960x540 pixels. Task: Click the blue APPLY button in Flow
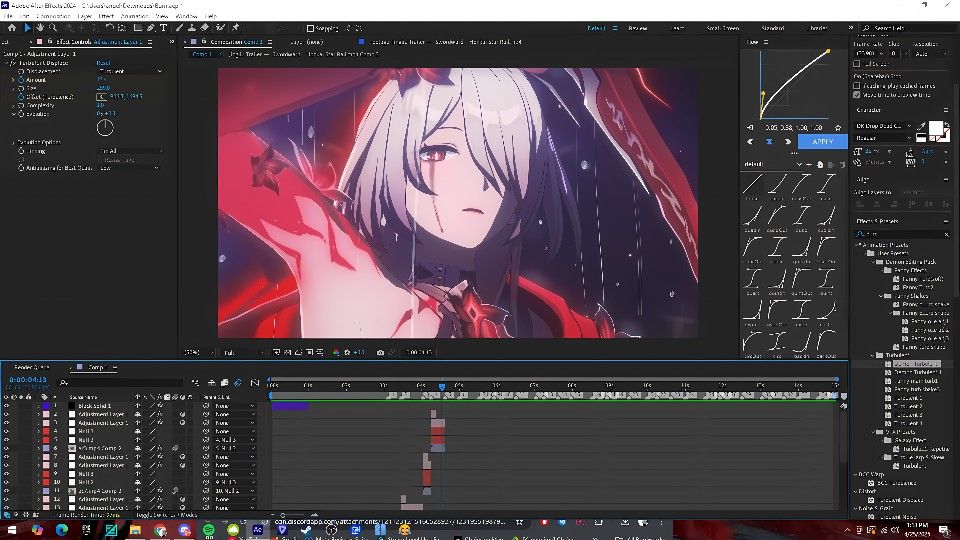coord(822,141)
